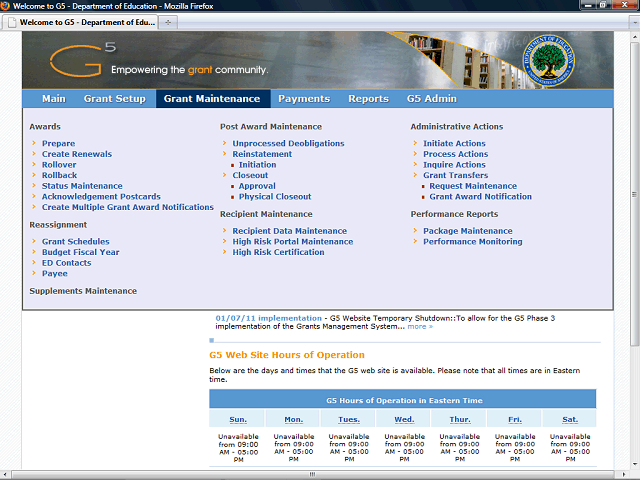Open ED Contacts under Reassignment
This screenshot has height=480, width=640.
(x=66, y=263)
